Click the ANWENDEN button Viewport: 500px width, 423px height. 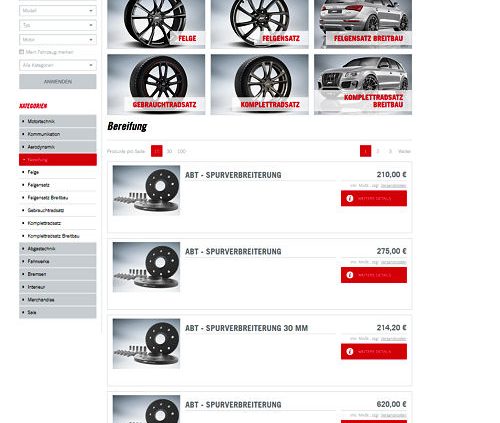pyautogui.click(x=58, y=82)
